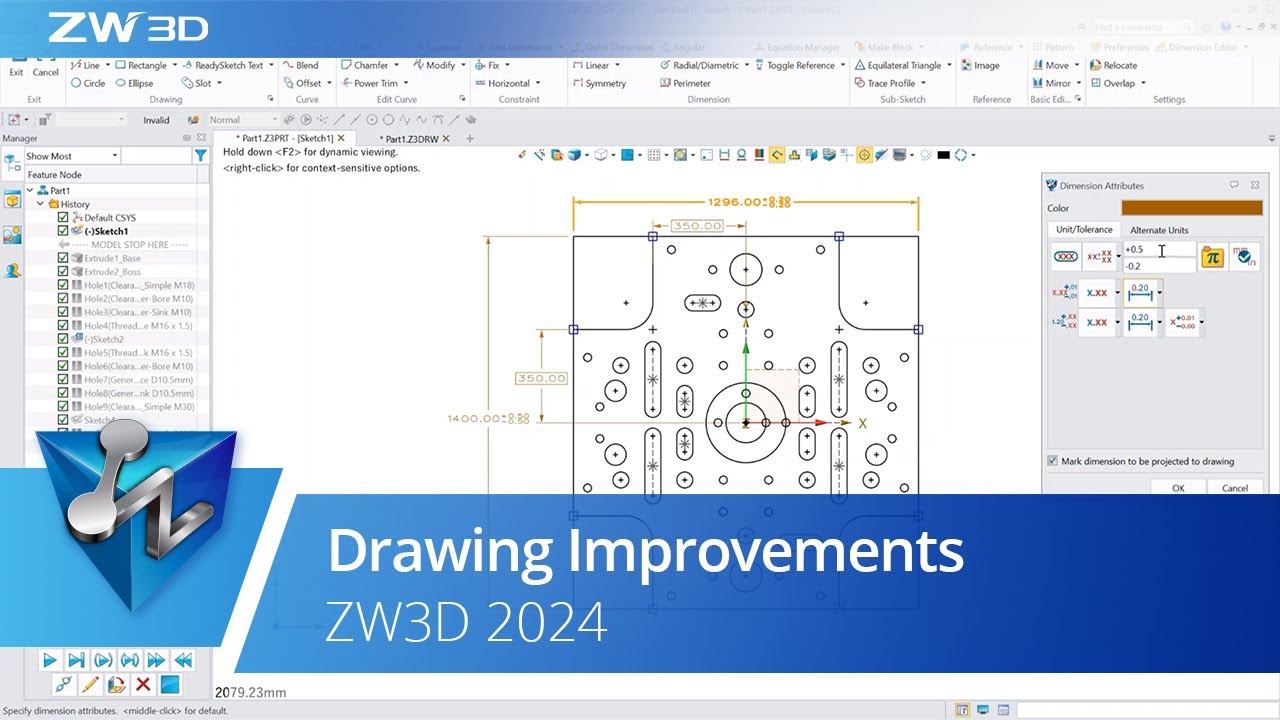This screenshot has width=1280, height=720.
Task: Toggle 'Mark dimension to be projected to drawing'
Action: [1052, 461]
